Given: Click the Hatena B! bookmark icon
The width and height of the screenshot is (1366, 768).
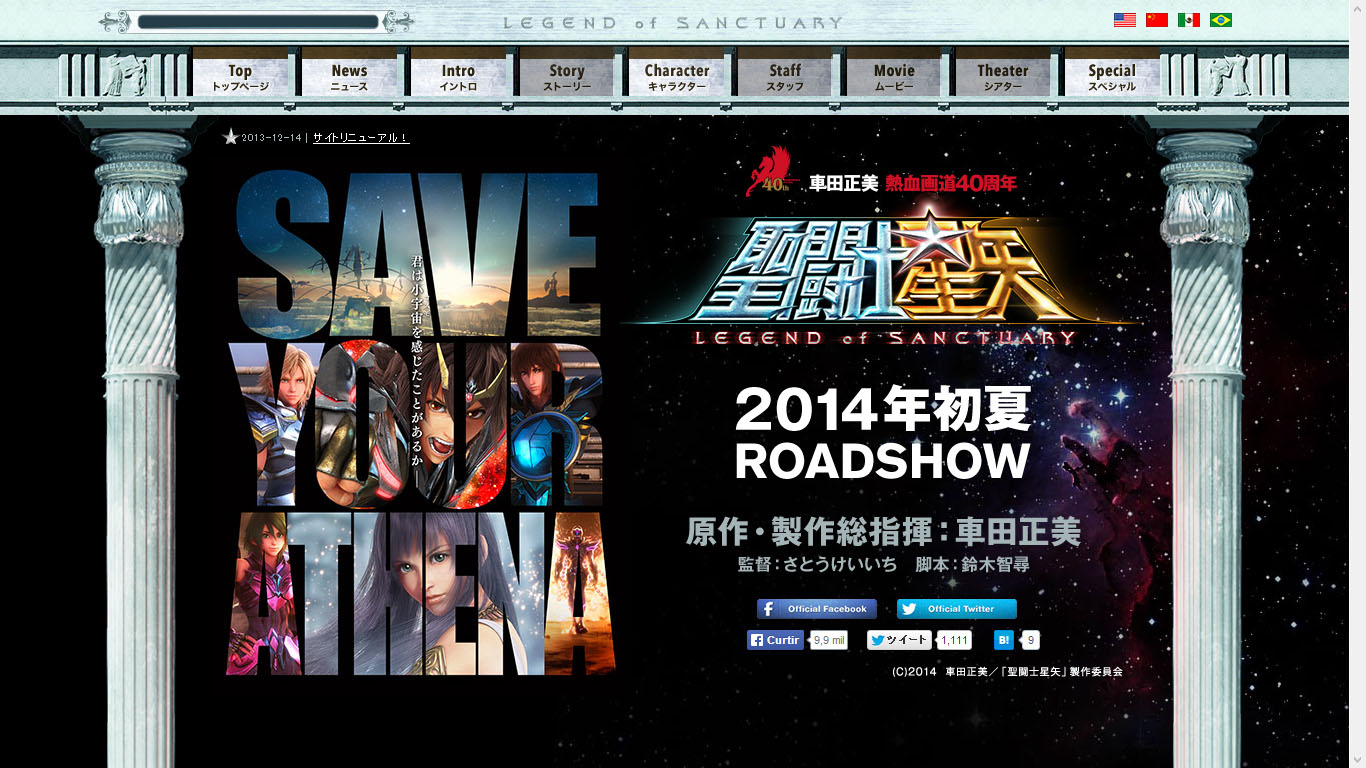Looking at the screenshot, I should [x=1004, y=640].
